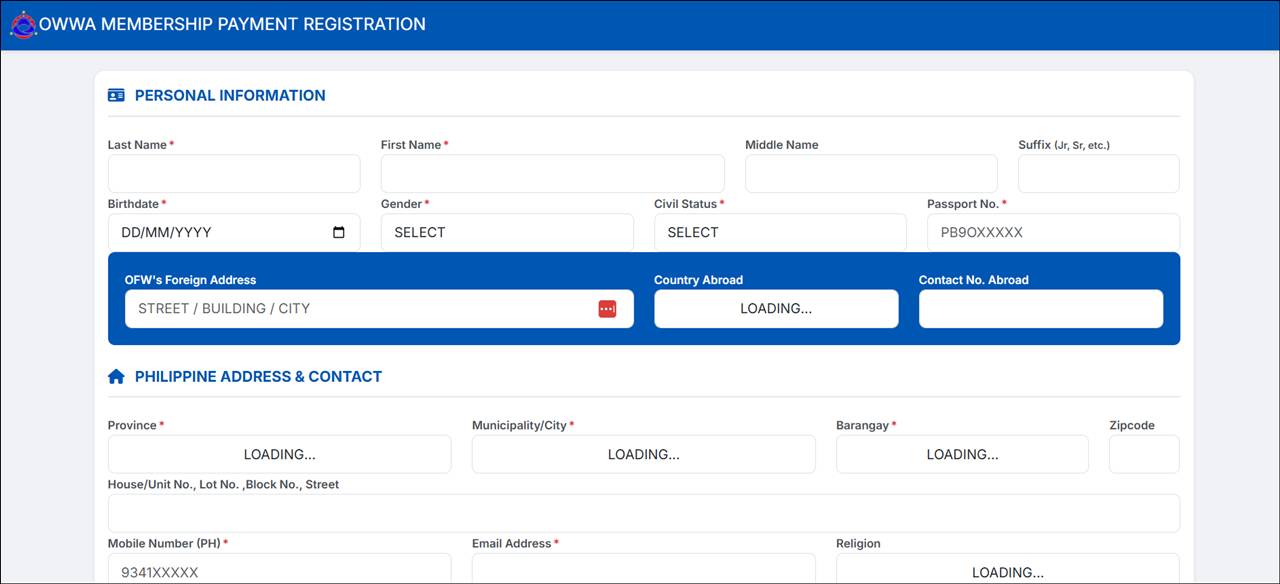Screen dimensions: 1280x584
Task: Focus the Suffix input field
Action: 1099,174
